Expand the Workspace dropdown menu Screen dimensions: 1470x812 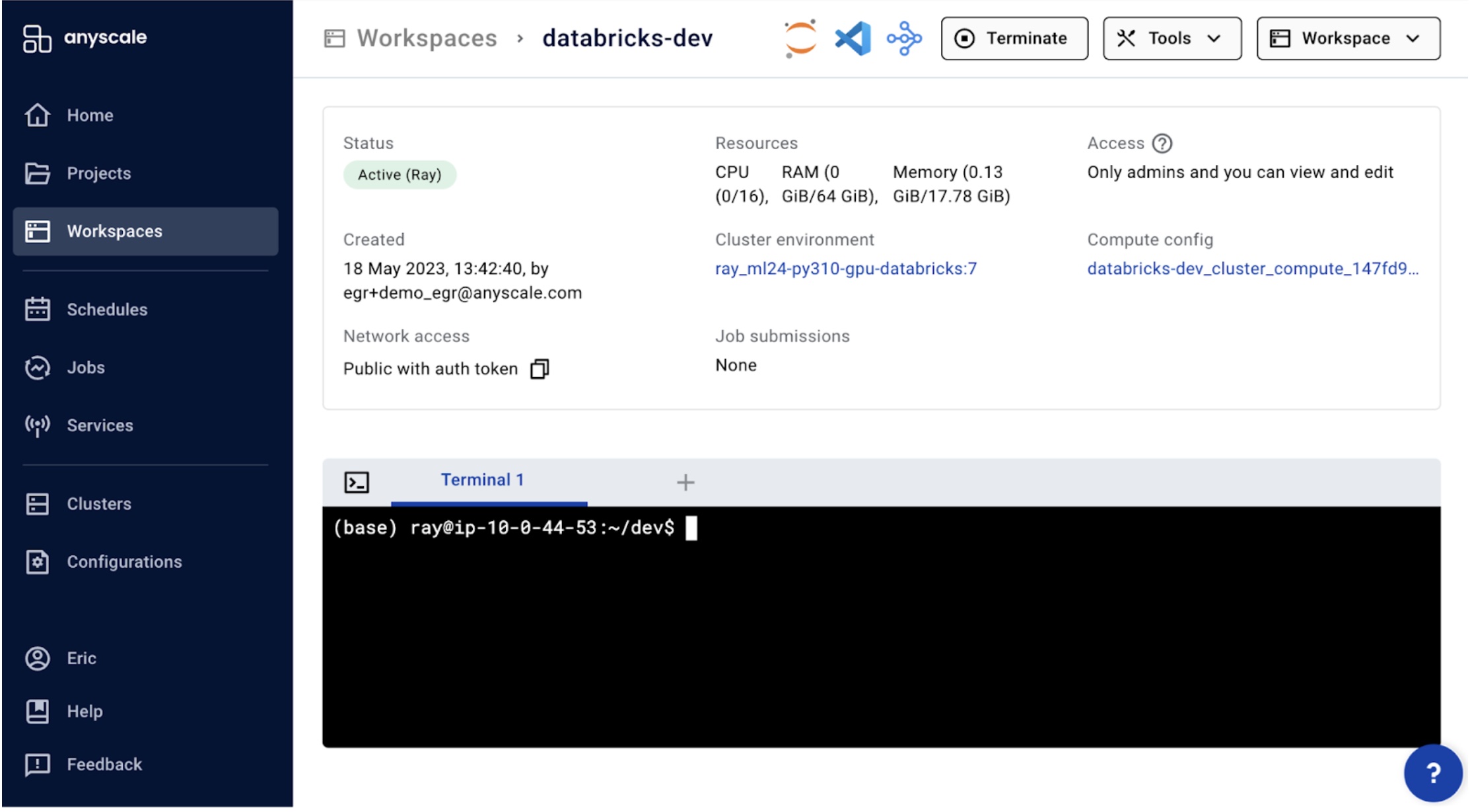coord(1348,38)
